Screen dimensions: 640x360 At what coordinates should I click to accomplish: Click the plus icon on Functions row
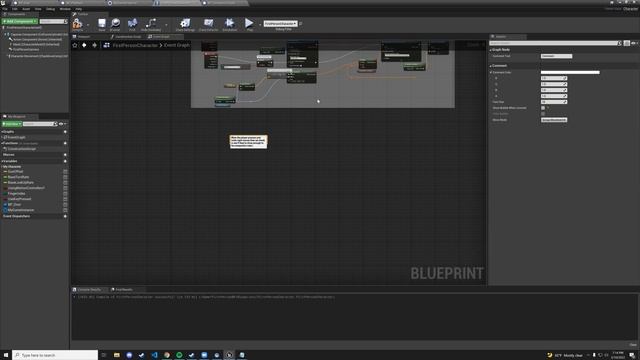tap(65, 143)
